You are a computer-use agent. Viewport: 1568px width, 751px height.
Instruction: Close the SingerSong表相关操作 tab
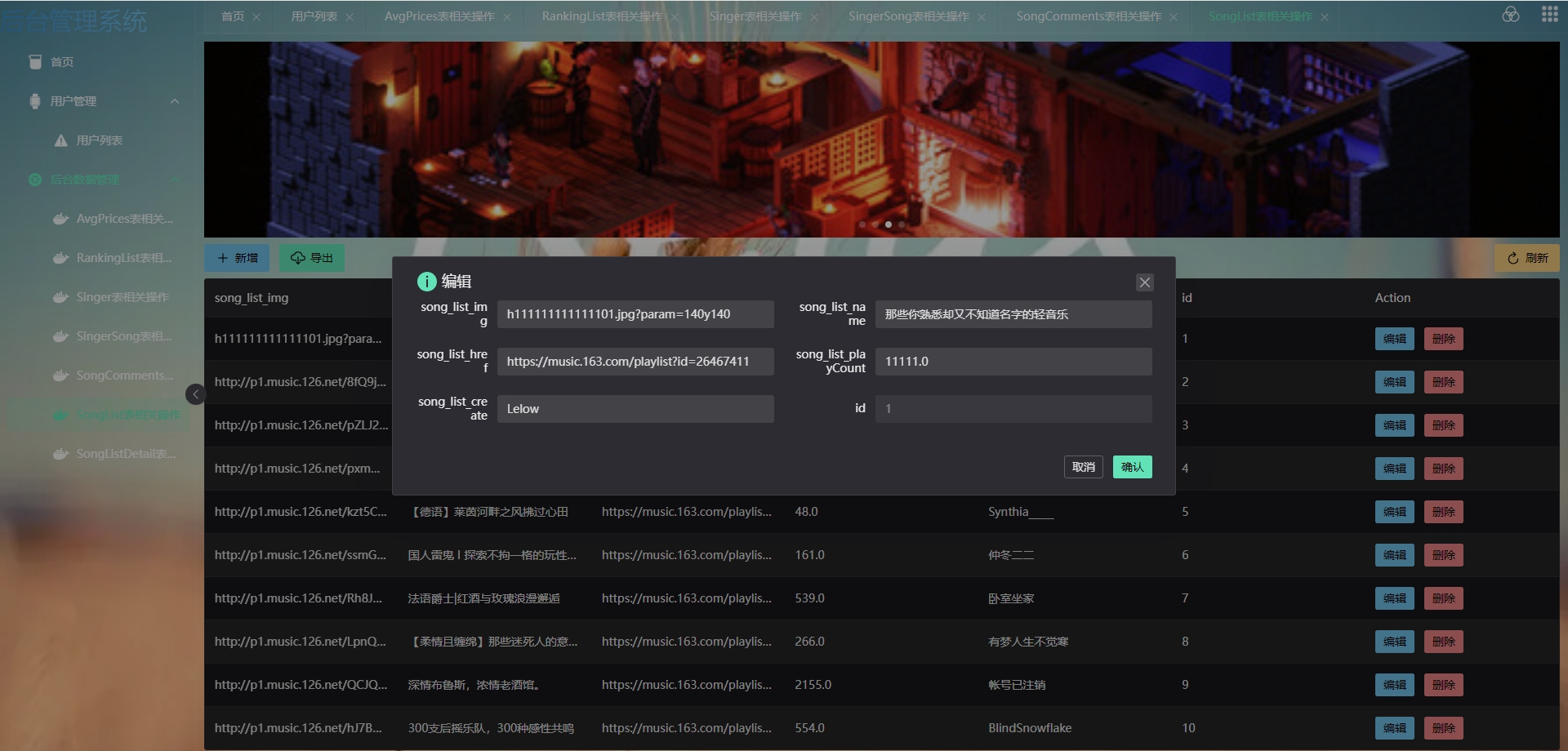tap(982, 17)
